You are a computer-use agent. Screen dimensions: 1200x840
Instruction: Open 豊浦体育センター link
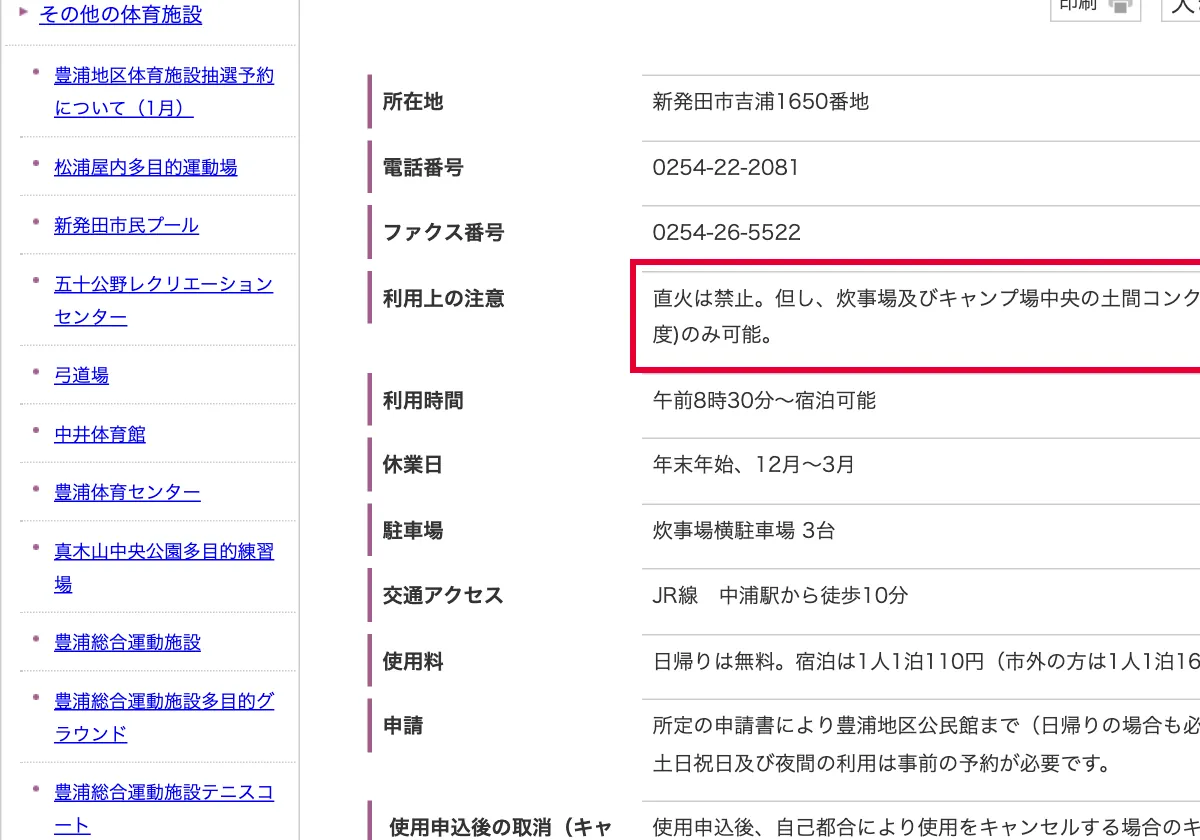point(127,492)
